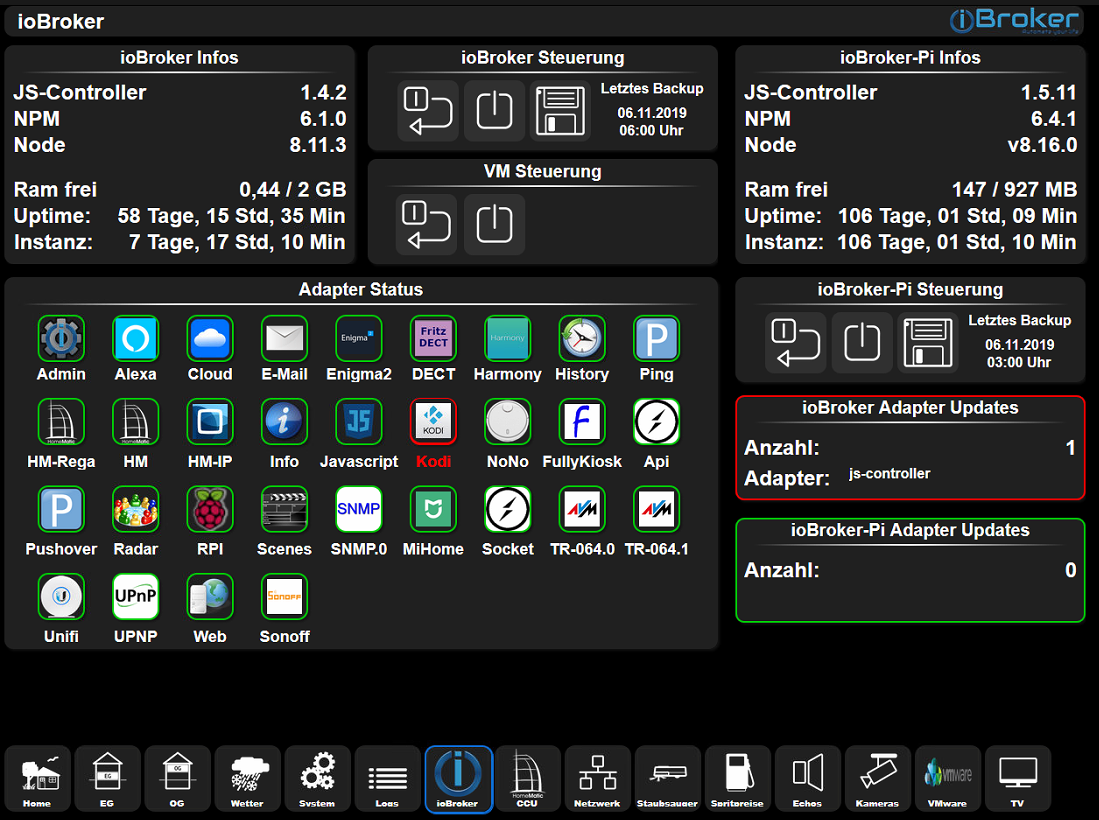Viewport: 1099px width, 820px height.
Task: Click the Unifi adapter icon
Action: (x=61, y=597)
